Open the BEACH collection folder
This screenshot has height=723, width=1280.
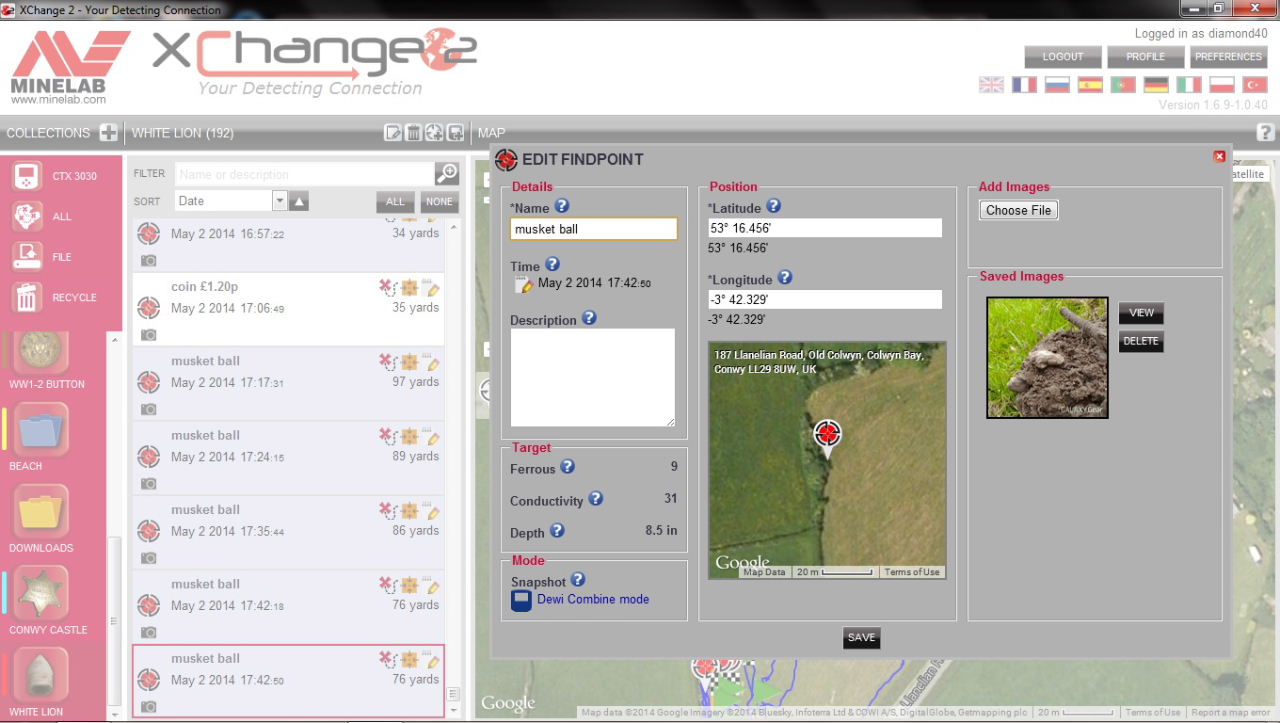[x=41, y=431]
